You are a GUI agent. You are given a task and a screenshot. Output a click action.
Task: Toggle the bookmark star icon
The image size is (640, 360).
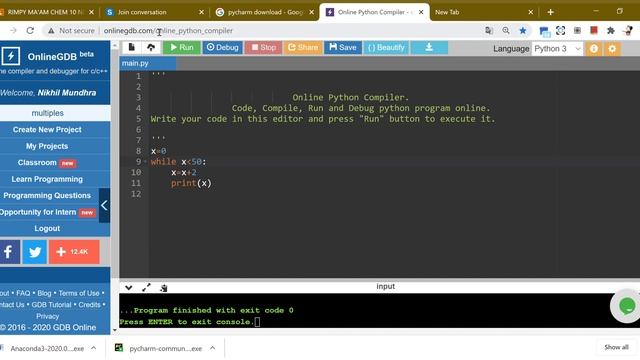click(522, 31)
